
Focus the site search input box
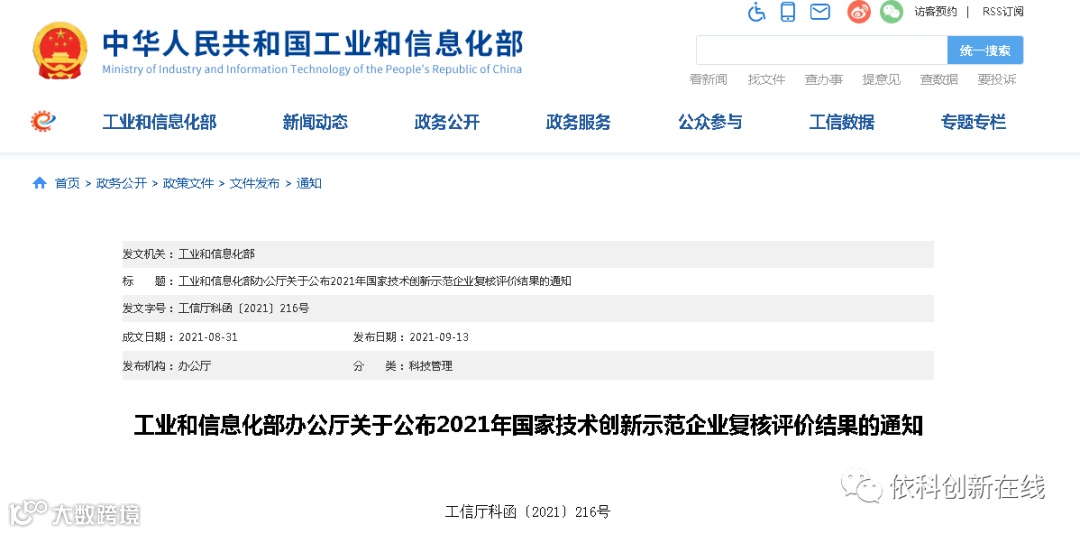[822, 50]
